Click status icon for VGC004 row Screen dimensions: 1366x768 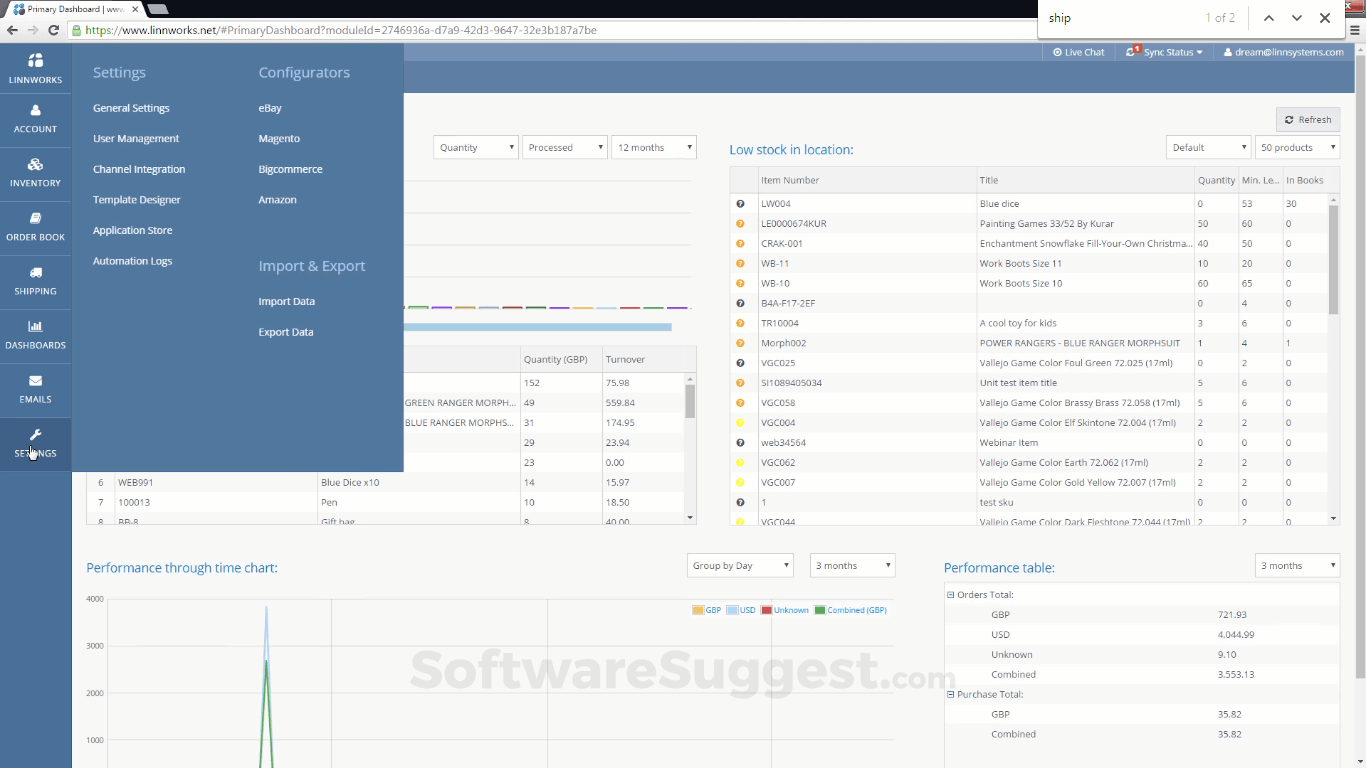(740, 423)
